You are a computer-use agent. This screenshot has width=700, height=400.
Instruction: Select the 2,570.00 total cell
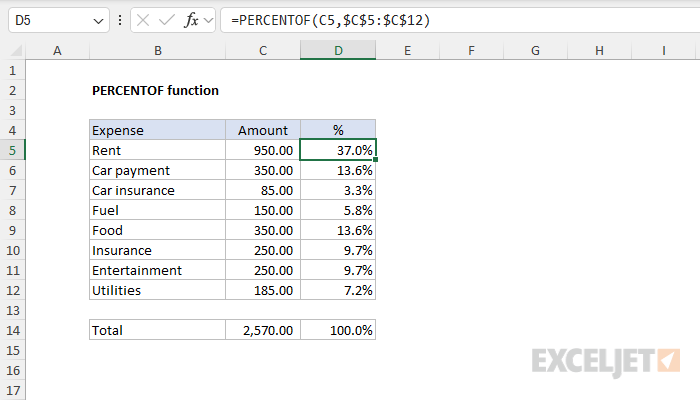tap(263, 330)
